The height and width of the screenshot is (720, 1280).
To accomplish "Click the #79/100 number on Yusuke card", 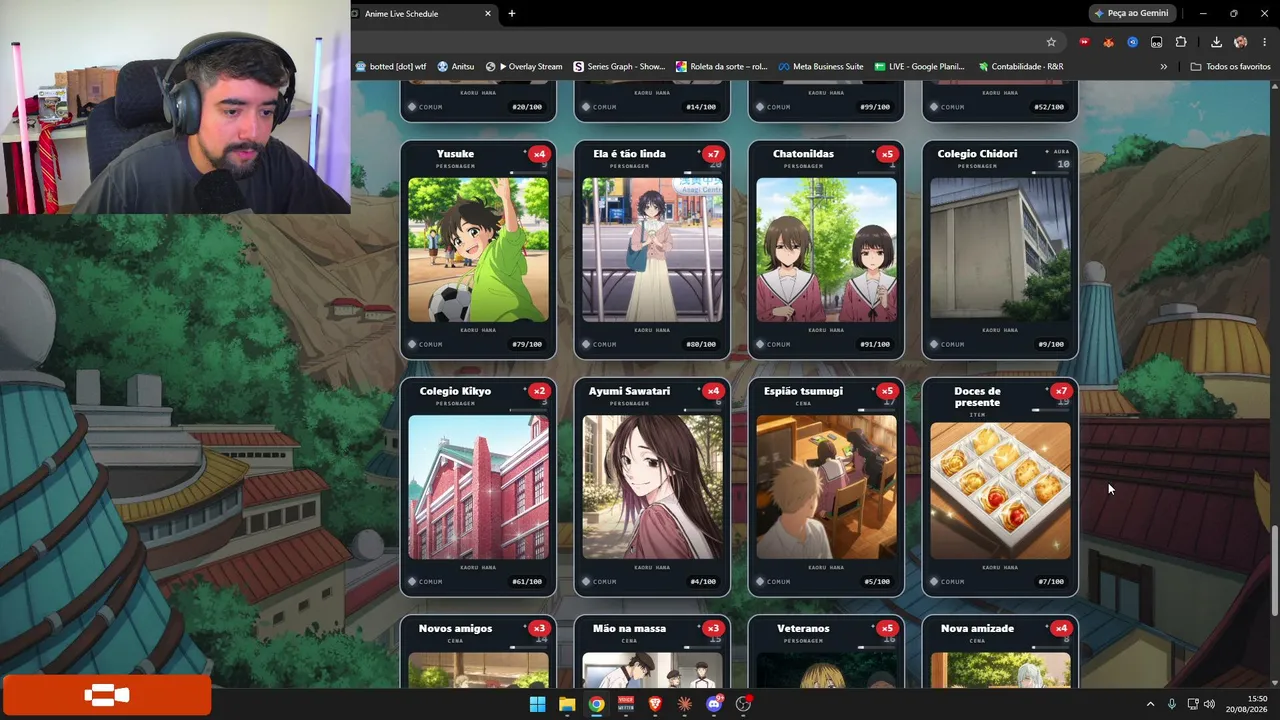I will pos(527,344).
